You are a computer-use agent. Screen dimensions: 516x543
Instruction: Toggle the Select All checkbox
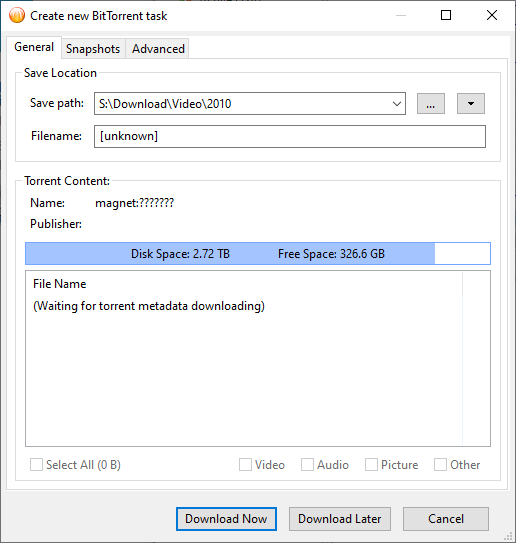36,465
